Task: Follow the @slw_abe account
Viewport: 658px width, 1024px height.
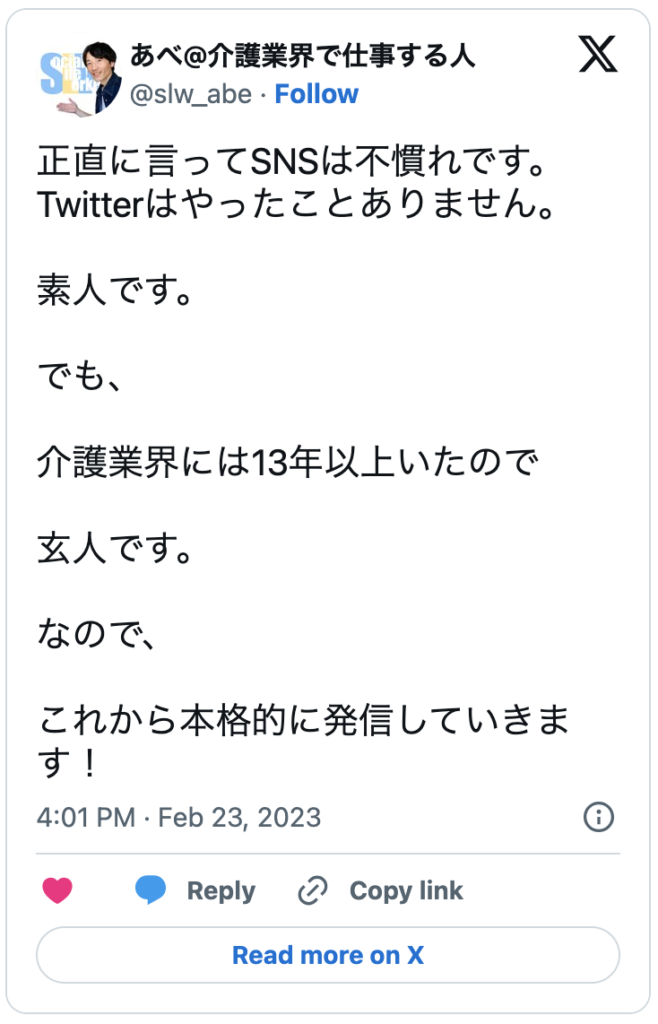Action: coord(316,94)
